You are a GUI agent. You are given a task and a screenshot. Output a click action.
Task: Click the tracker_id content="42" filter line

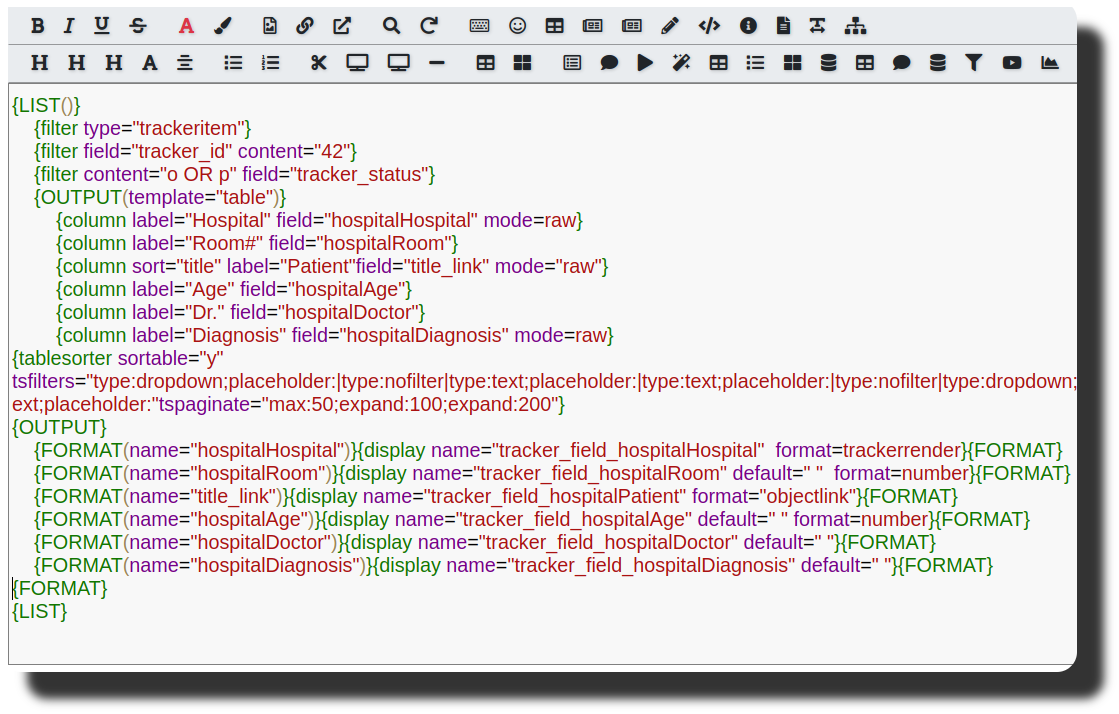coord(195,151)
